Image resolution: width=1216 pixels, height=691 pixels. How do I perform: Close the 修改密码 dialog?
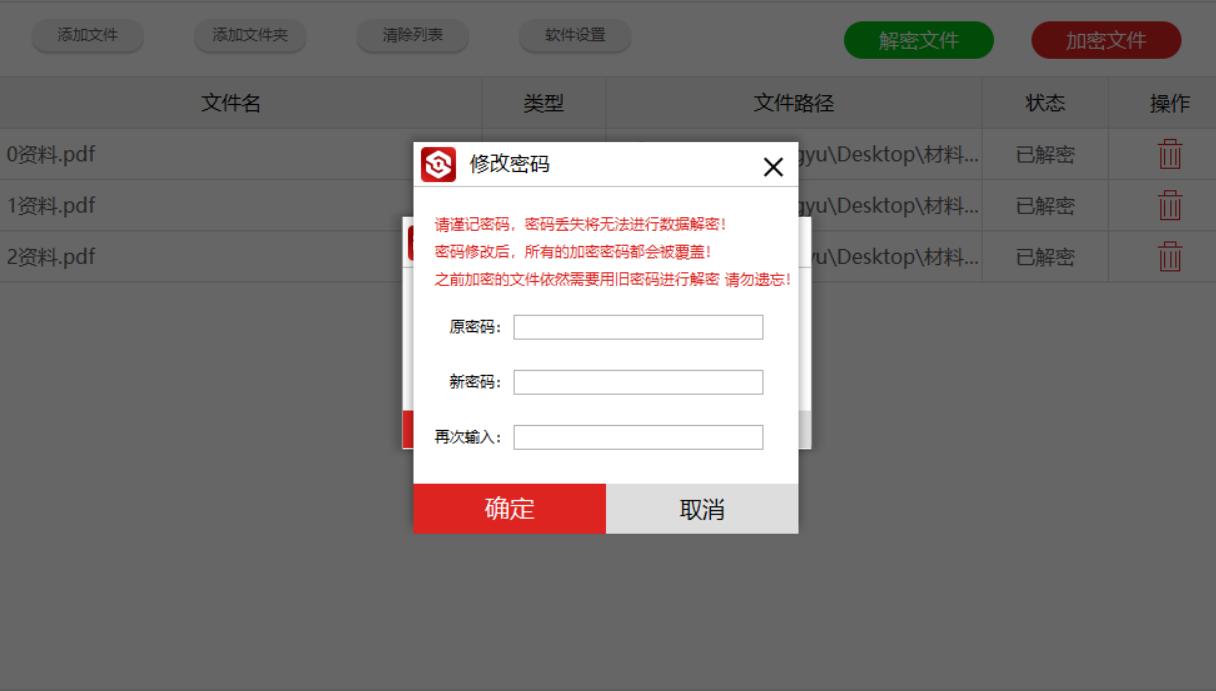point(774,168)
